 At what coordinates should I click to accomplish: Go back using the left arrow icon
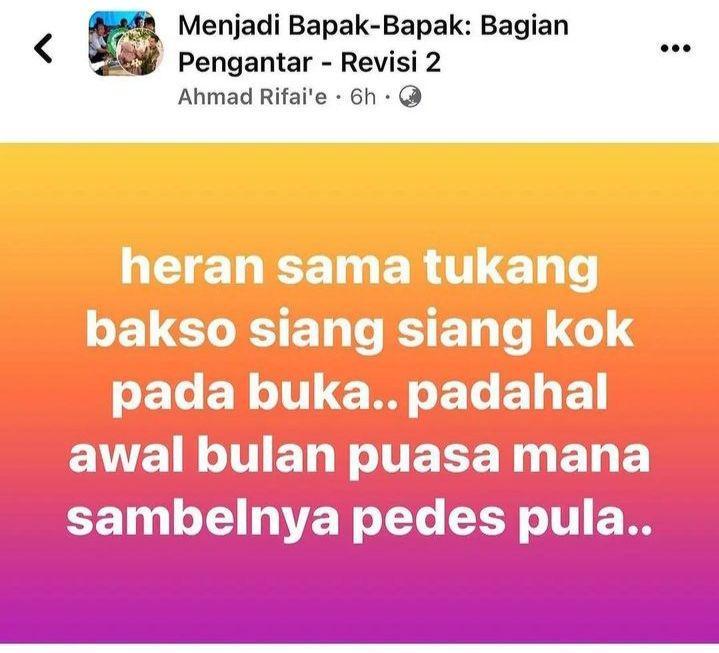[x=44, y=48]
